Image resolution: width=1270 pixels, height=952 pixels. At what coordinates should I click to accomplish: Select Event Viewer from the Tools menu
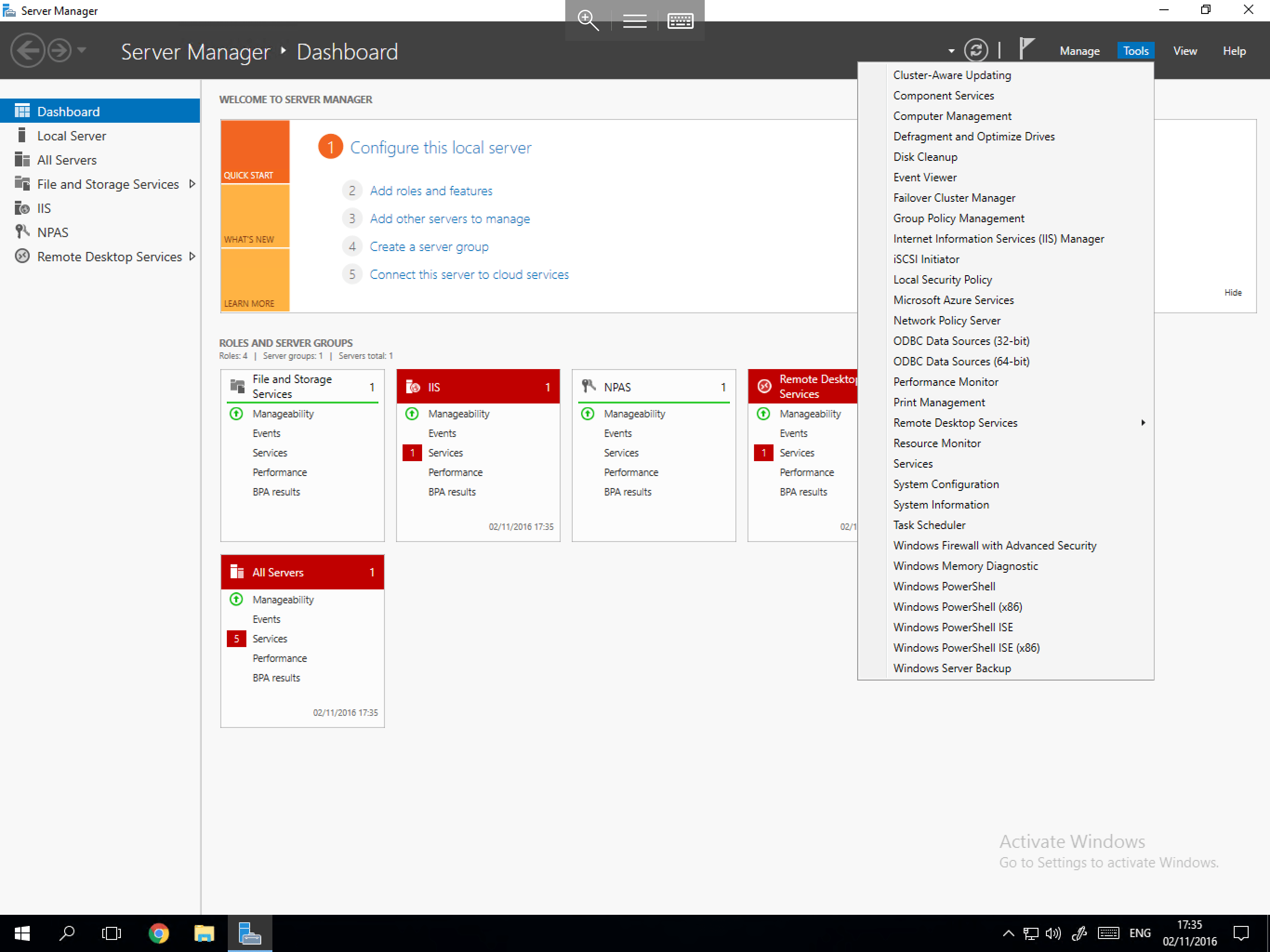pyautogui.click(x=924, y=177)
